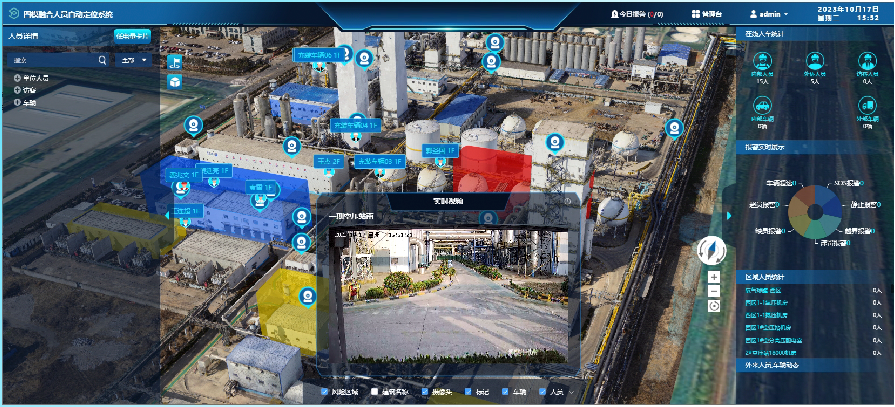The image size is (895, 407).
Task: Expand the third tree node in left panel
Action: coord(17,103)
